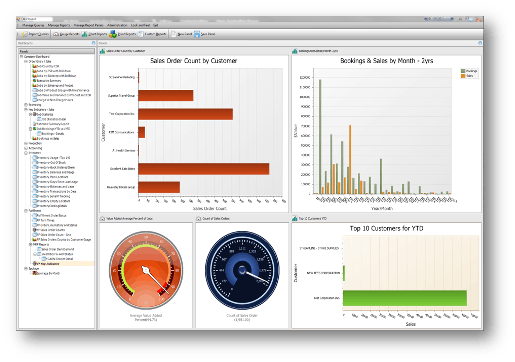
Task: Click the blue Count of Sales Order gauge dial
Action: (242, 270)
